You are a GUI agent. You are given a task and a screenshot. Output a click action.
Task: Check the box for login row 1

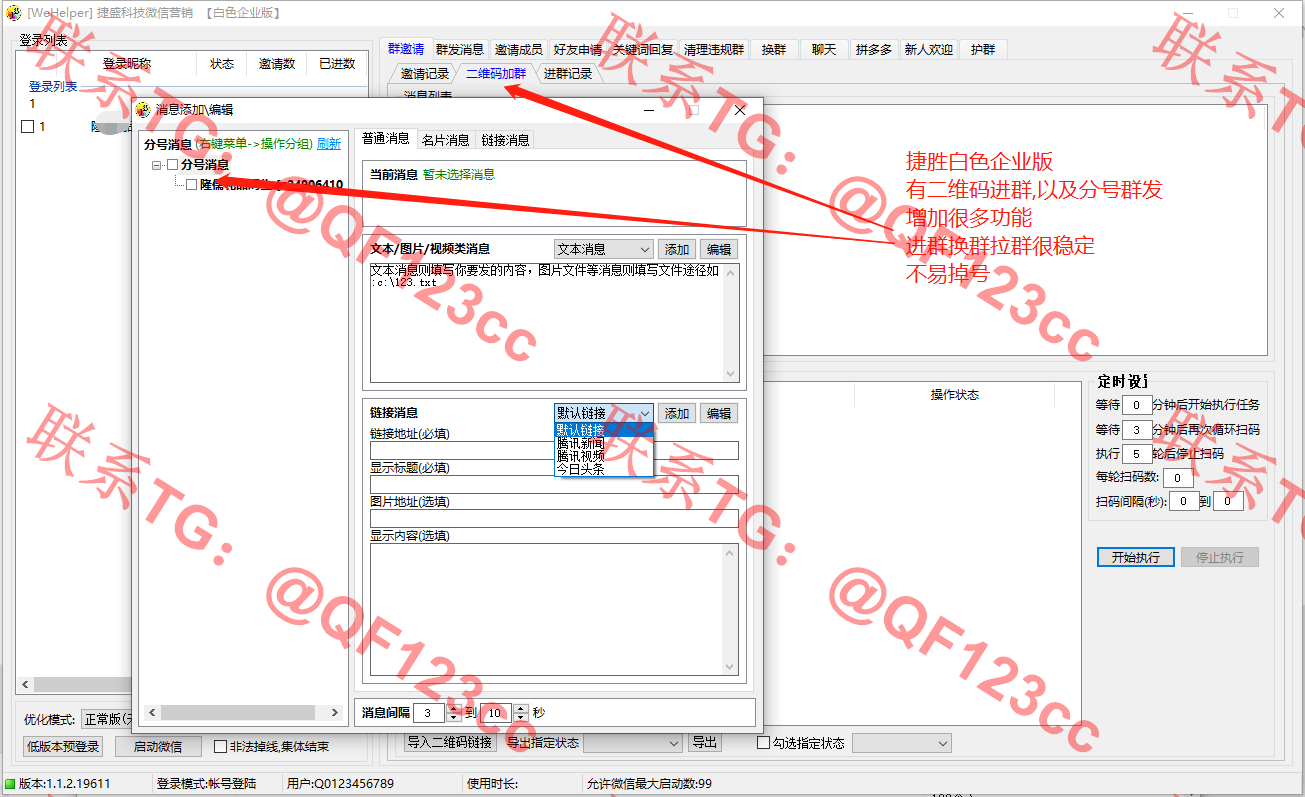pos(28,127)
